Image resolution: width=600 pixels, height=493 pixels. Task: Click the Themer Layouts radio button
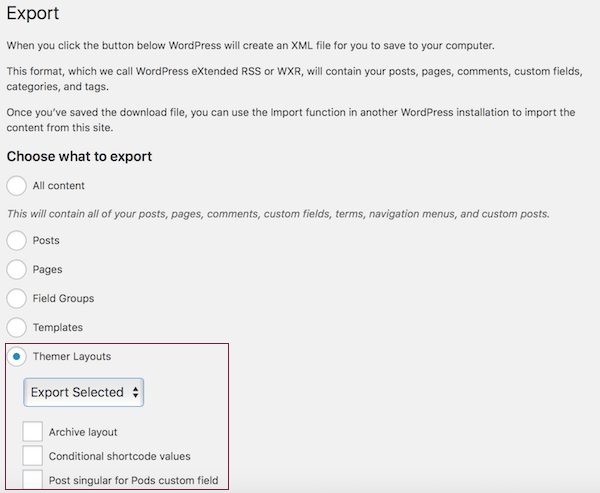point(16,357)
